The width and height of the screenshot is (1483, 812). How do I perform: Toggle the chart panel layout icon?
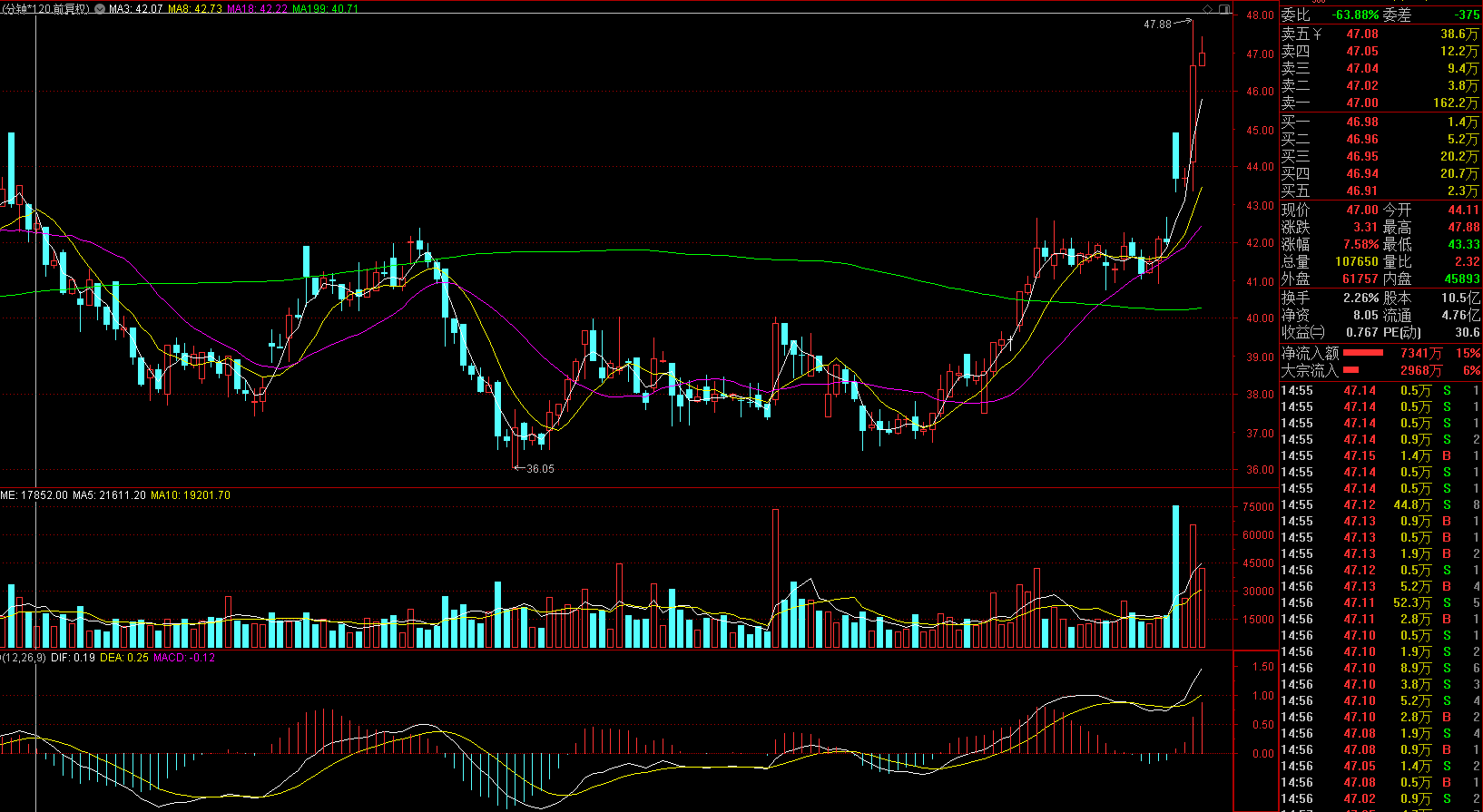(x=1224, y=9)
